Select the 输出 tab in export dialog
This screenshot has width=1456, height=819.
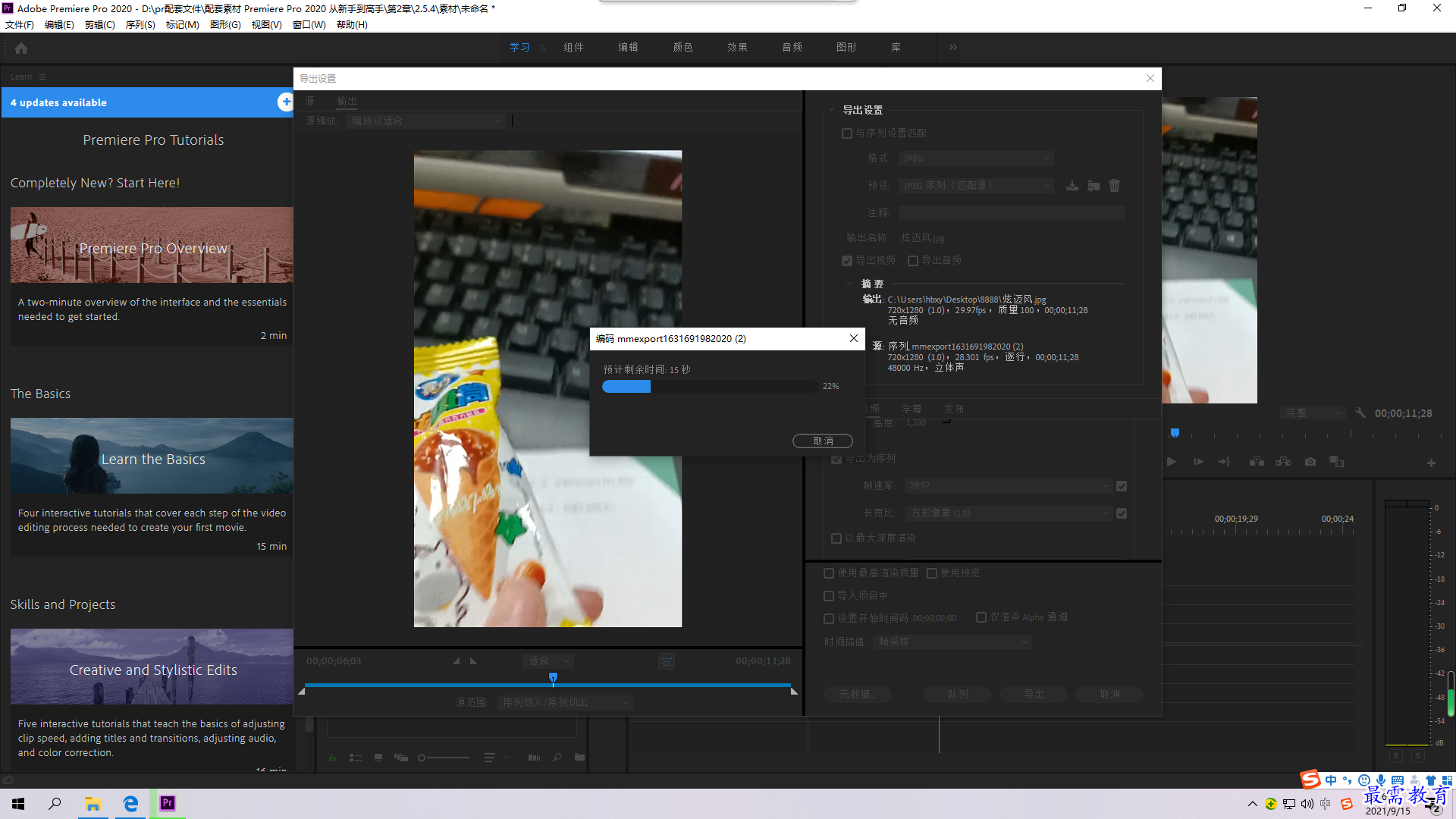coord(347,102)
